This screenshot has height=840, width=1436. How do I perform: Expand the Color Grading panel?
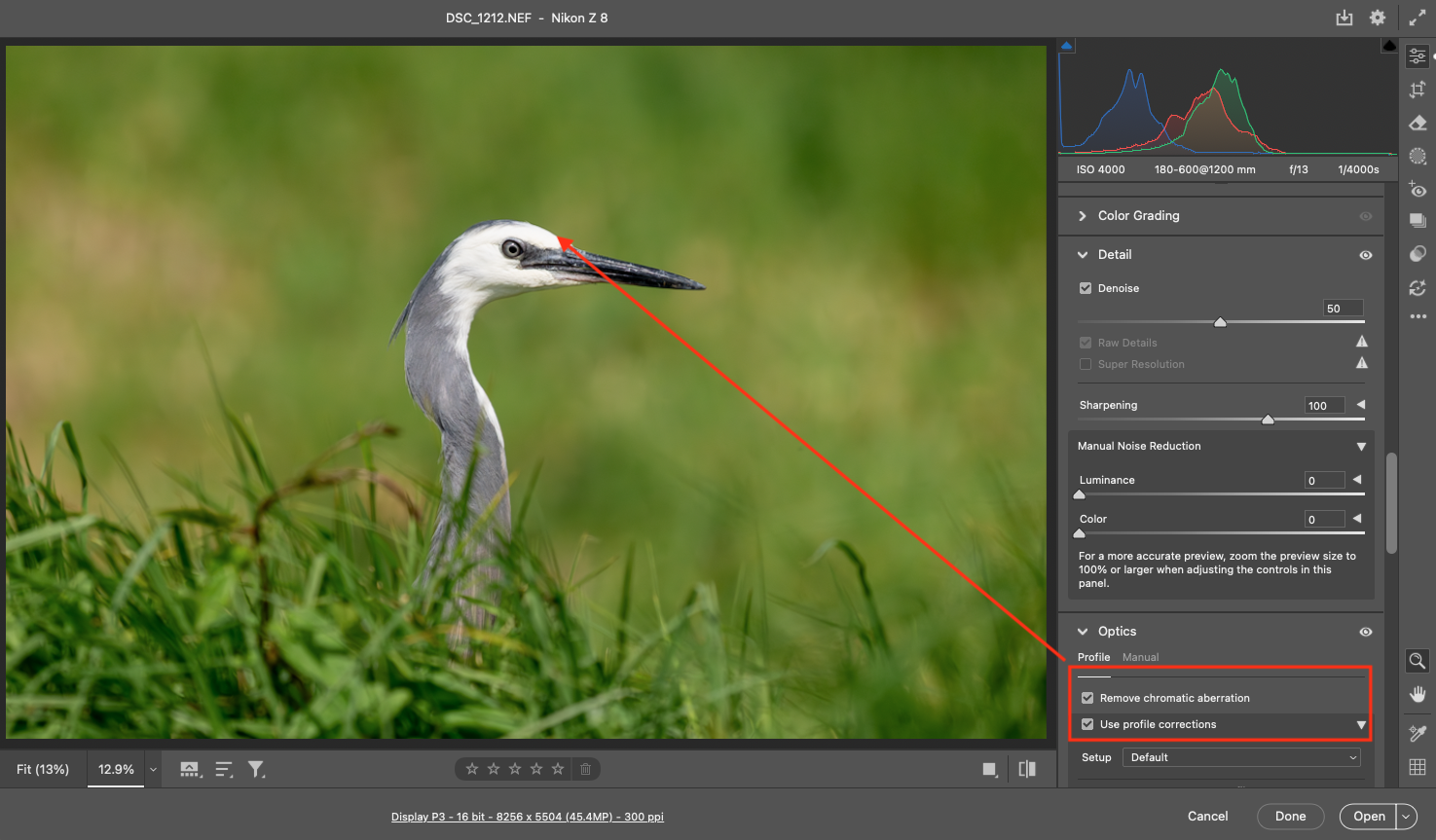(x=1083, y=216)
